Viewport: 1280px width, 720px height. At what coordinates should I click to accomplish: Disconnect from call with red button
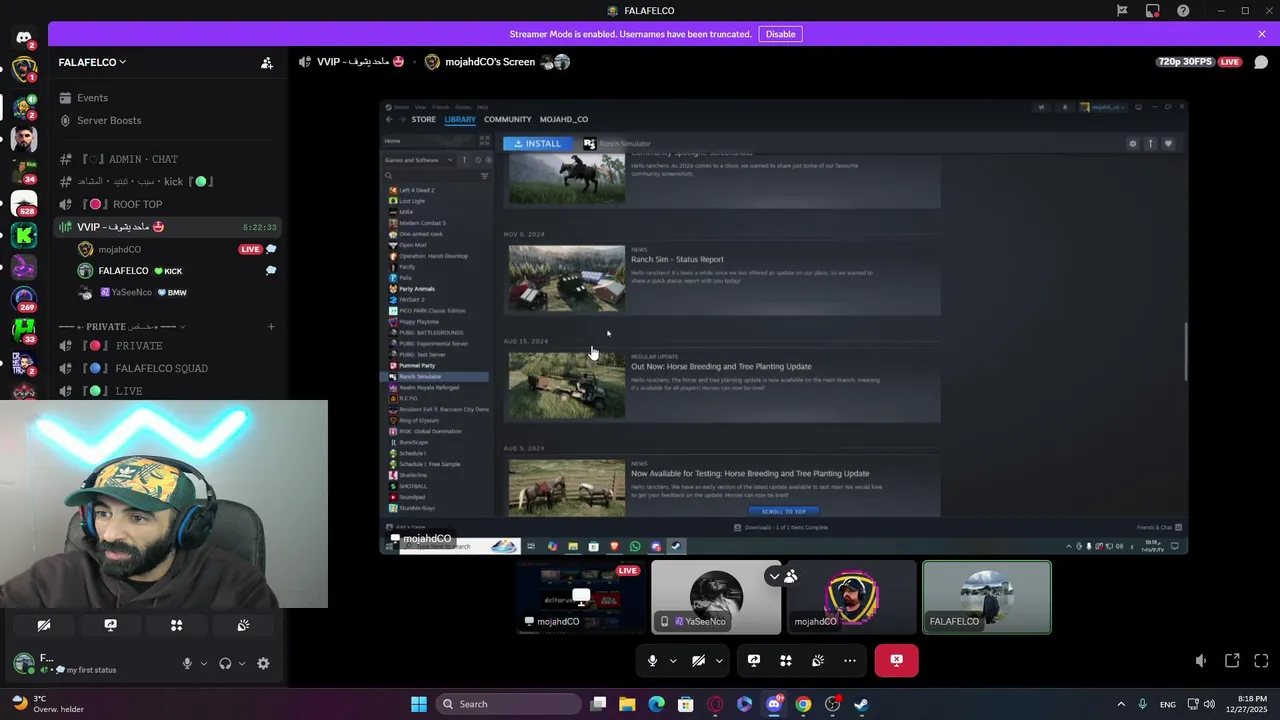(x=896, y=660)
